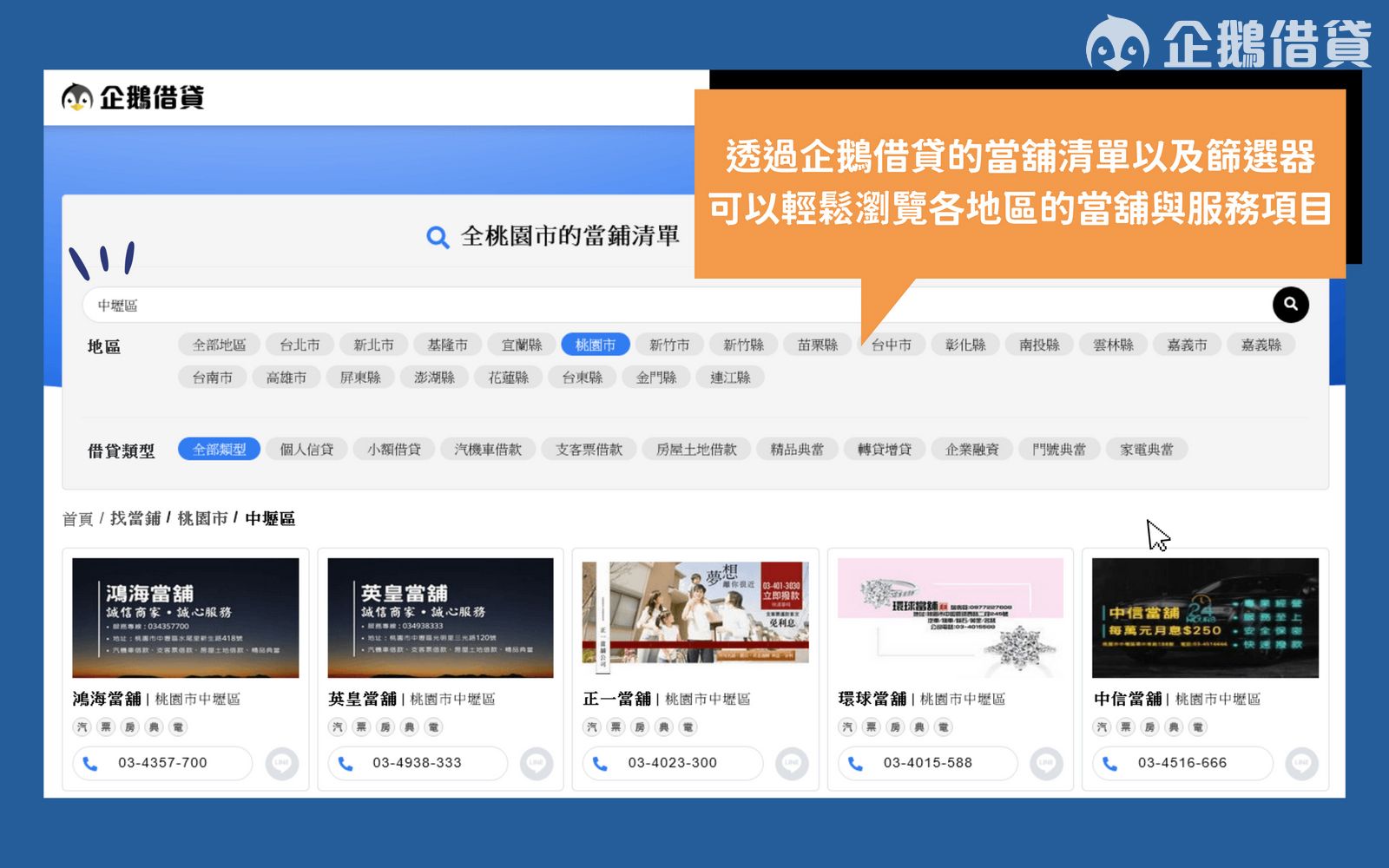Click the 電 service icon on 鴻海當舖 card

(x=178, y=727)
